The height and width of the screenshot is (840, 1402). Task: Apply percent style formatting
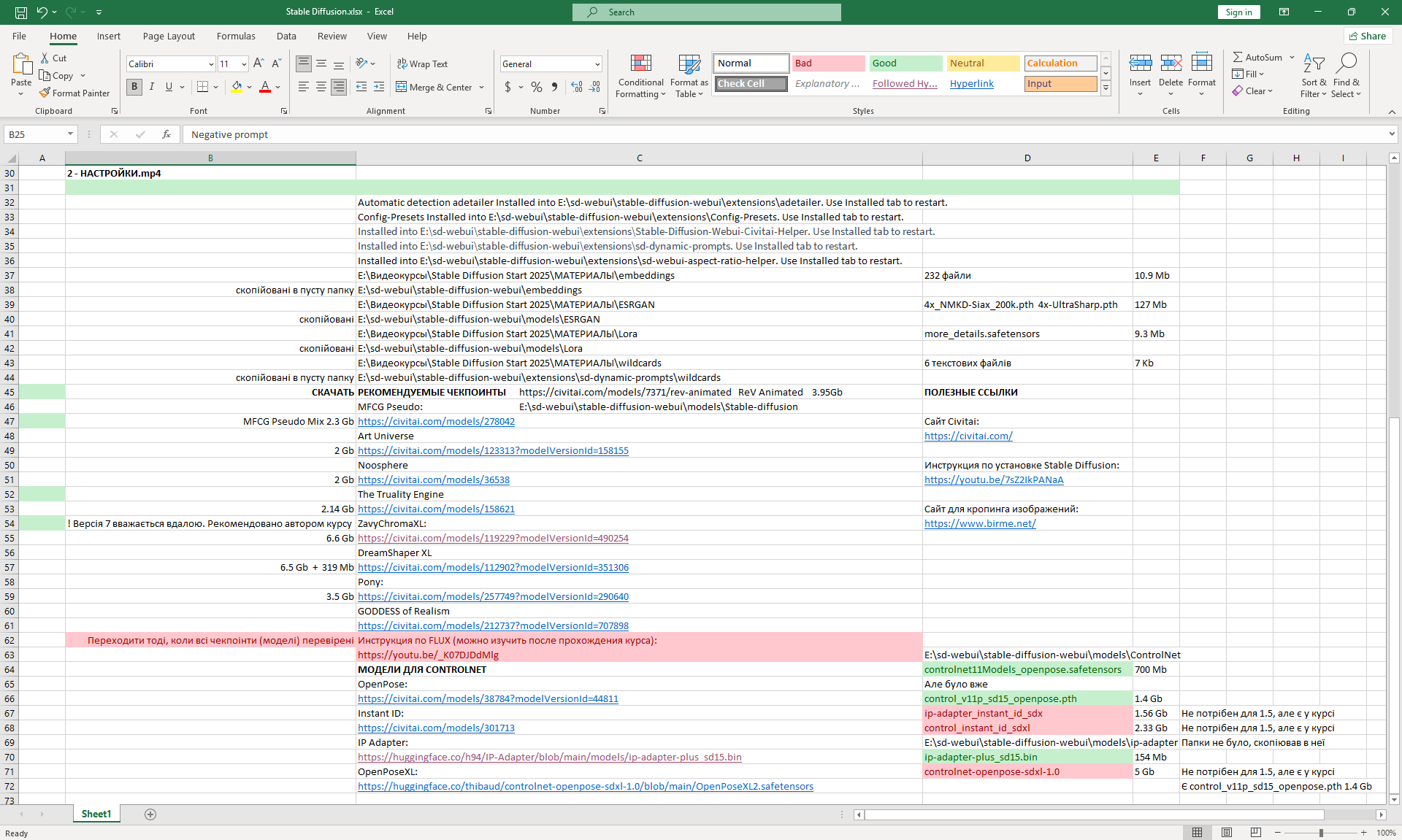click(x=537, y=87)
